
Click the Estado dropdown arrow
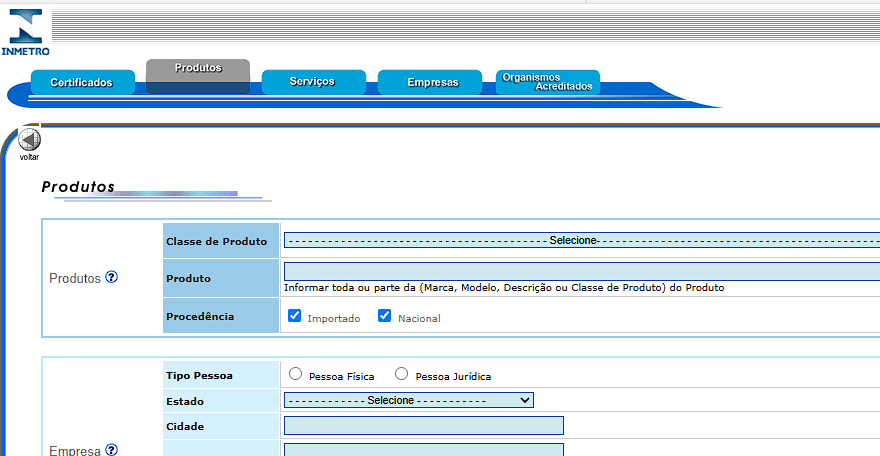coord(525,400)
